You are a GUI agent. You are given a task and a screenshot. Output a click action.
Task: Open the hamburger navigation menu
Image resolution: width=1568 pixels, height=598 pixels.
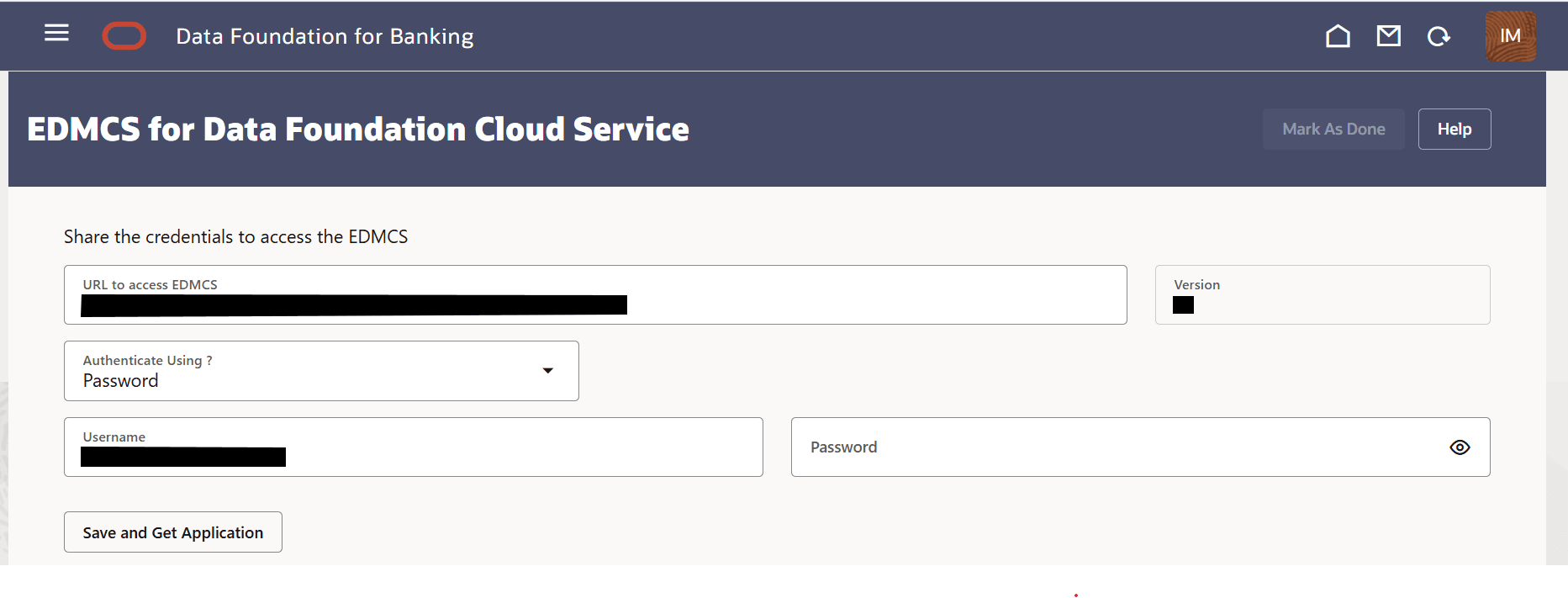pos(56,33)
